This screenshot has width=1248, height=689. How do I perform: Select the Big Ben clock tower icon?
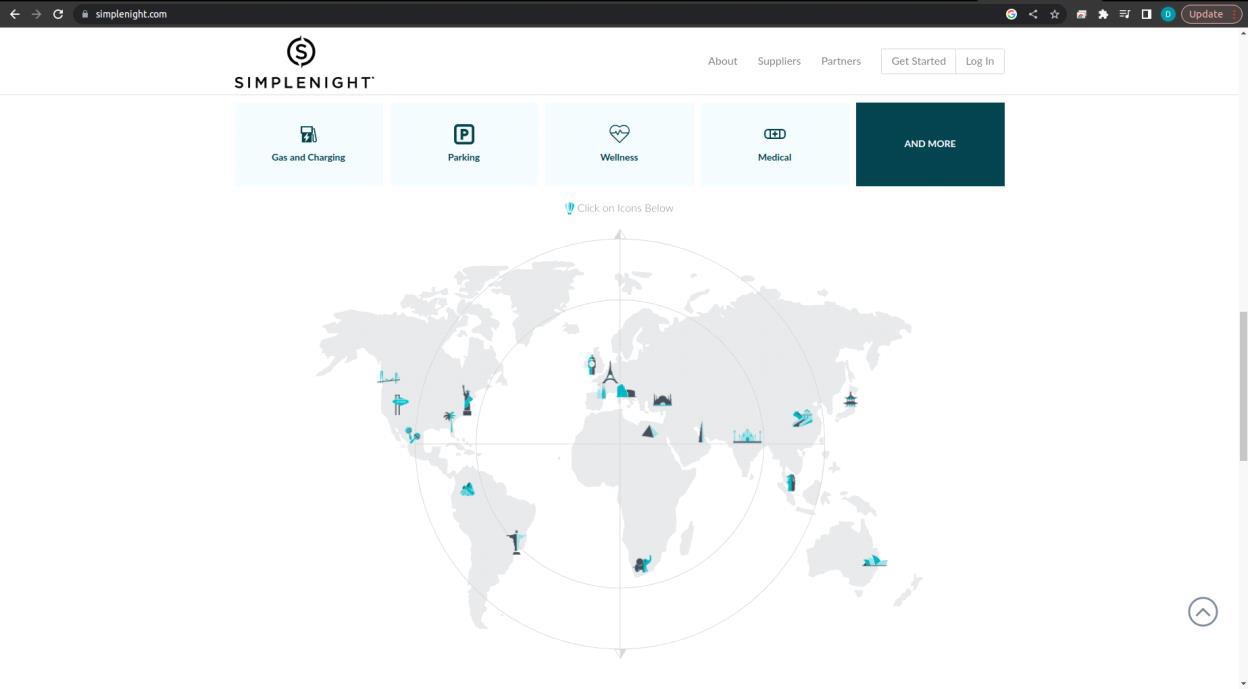(x=592, y=365)
